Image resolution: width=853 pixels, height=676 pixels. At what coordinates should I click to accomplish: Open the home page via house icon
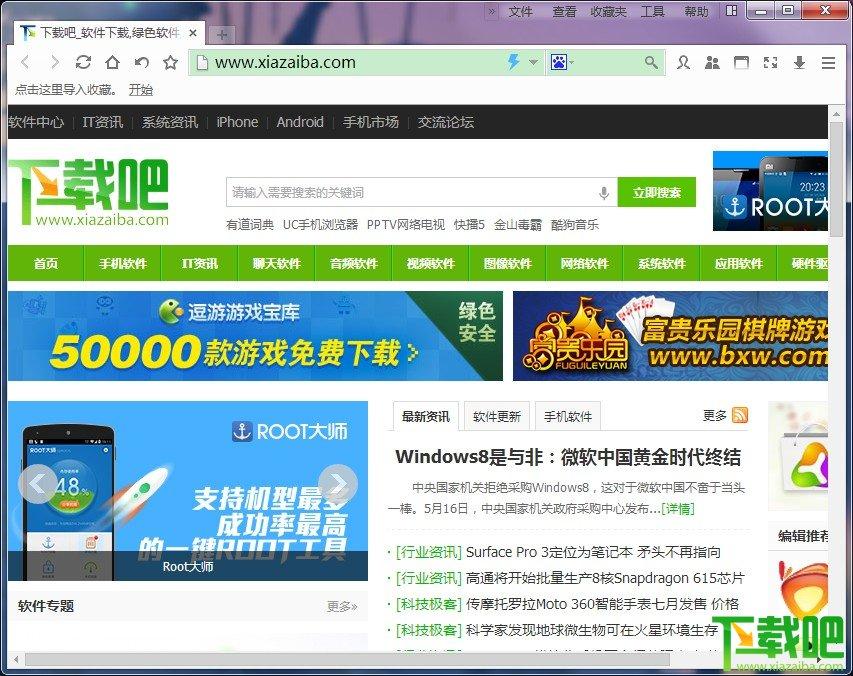click(x=113, y=63)
